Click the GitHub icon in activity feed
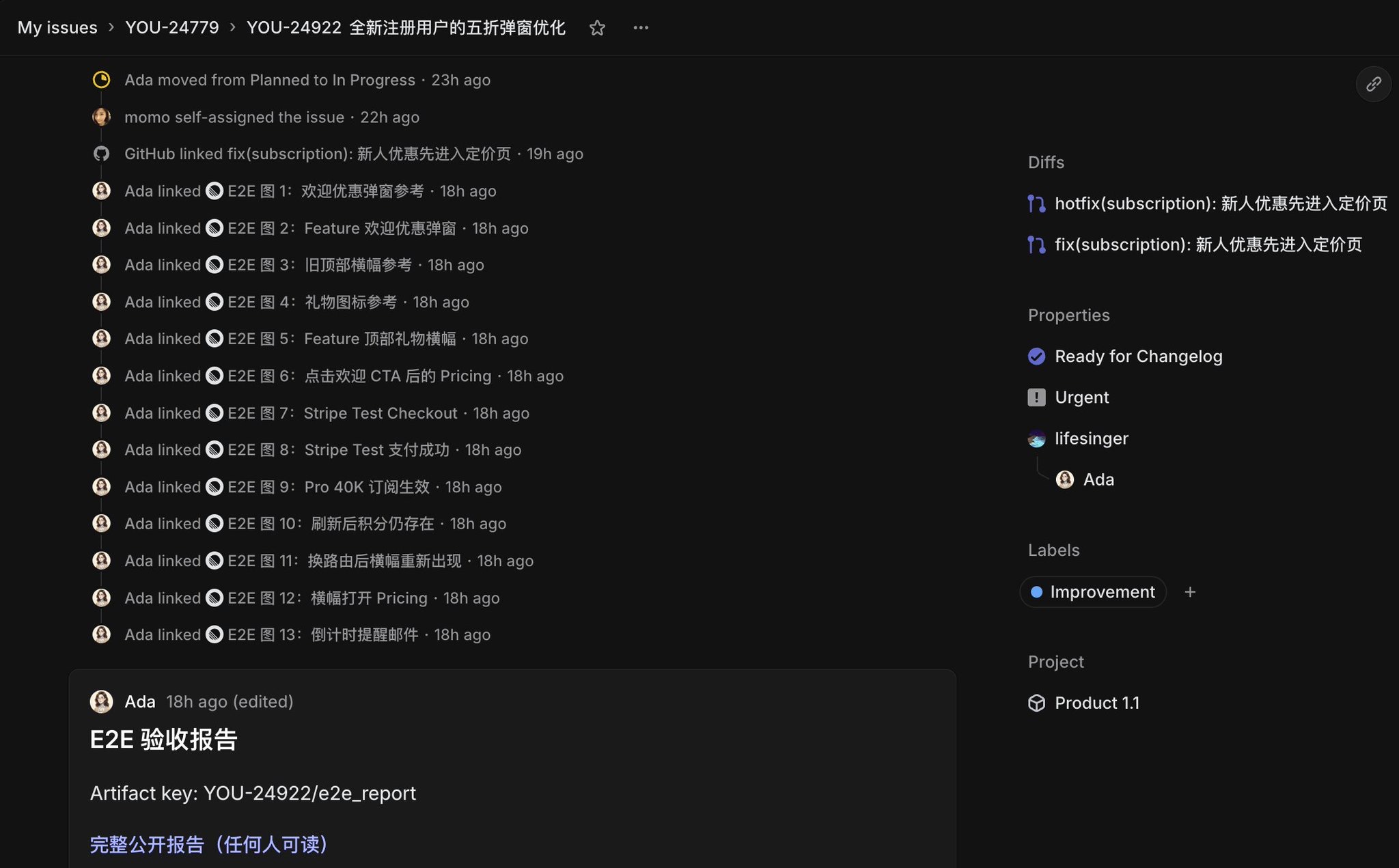Viewport: 1399px width, 868px height. pos(101,154)
